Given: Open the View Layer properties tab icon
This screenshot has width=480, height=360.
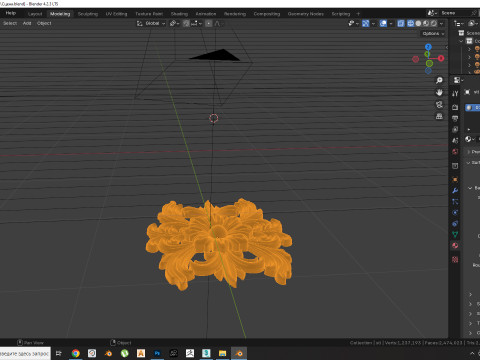Looking at the screenshot, I should pos(455,129).
